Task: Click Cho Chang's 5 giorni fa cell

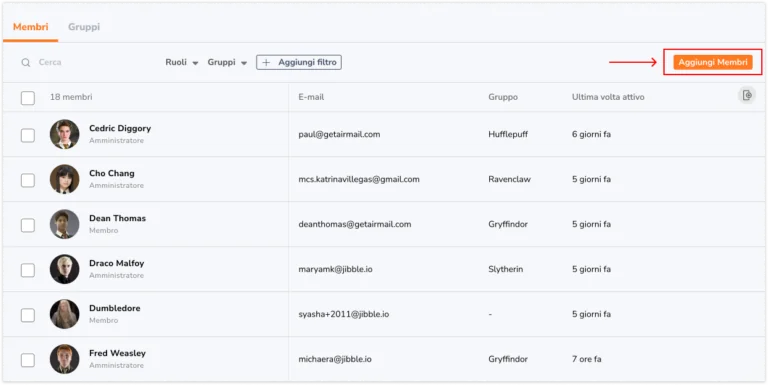Action: coord(592,179)
